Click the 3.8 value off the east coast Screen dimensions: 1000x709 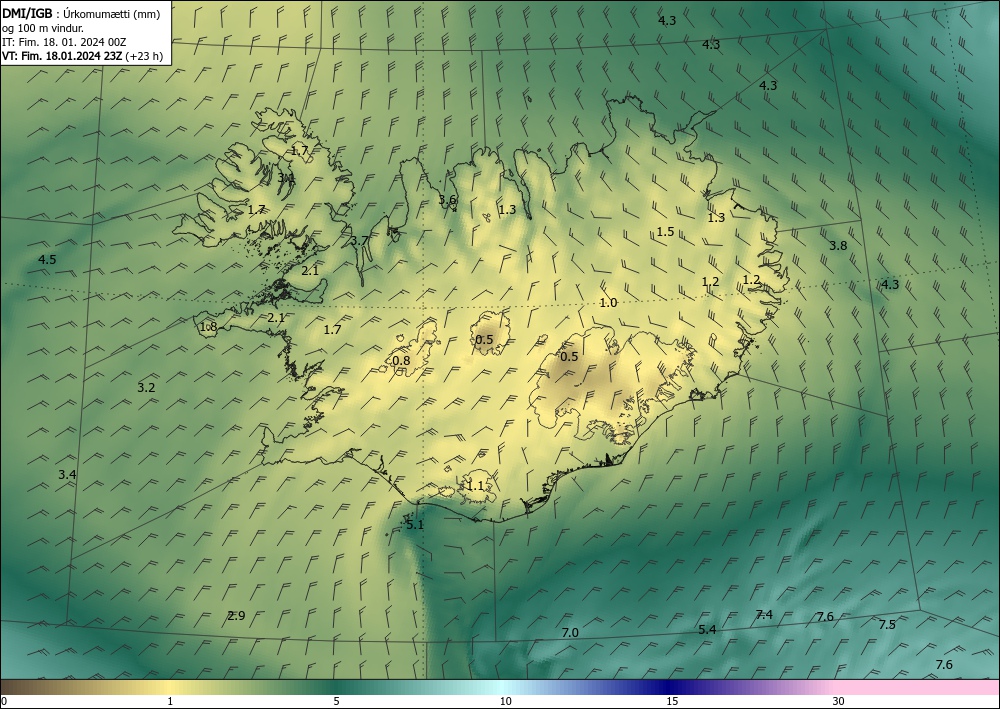(838, 245)
